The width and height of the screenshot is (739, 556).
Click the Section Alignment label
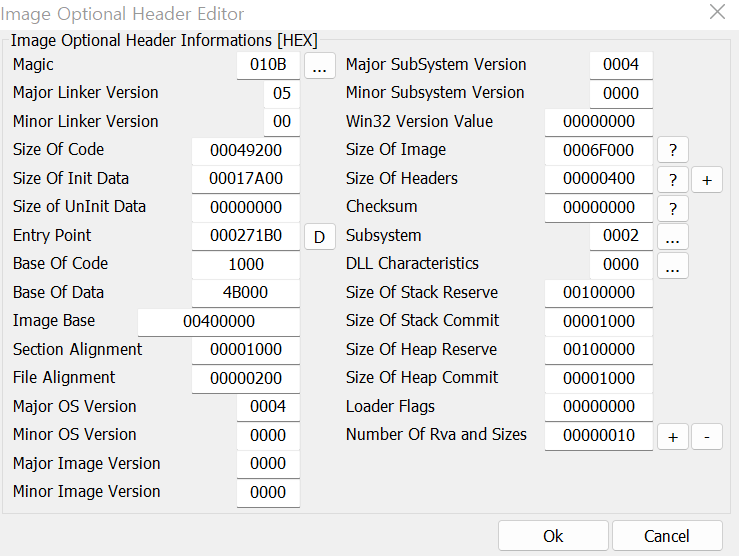tap(77, 350)
